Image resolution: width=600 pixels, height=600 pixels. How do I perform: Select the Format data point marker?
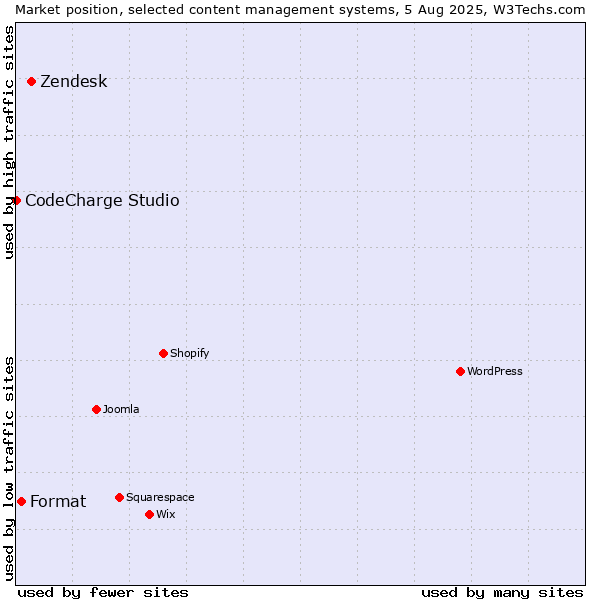(x=21, y=501)
